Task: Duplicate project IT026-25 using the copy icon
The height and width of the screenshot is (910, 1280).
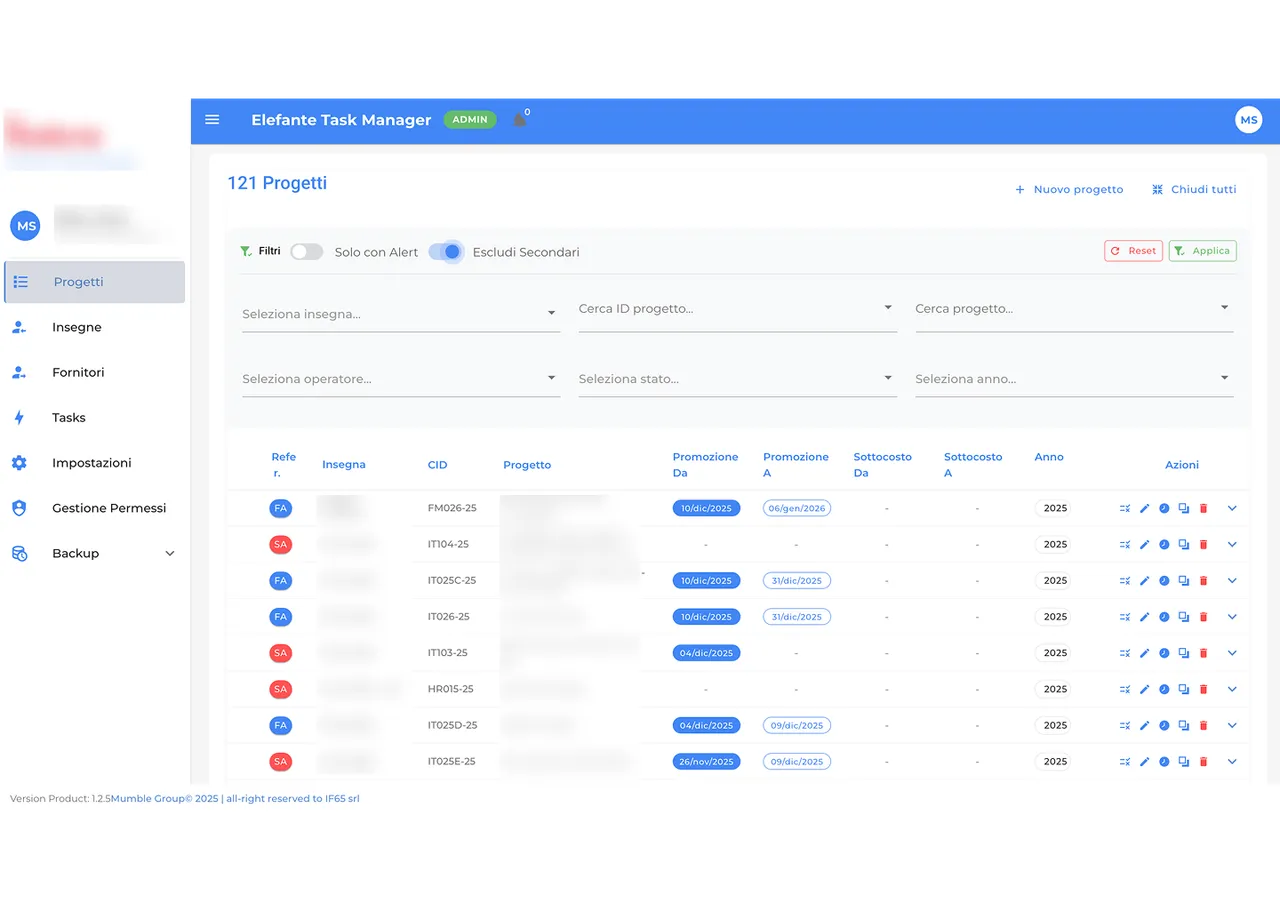Action: coord(1184,616)
